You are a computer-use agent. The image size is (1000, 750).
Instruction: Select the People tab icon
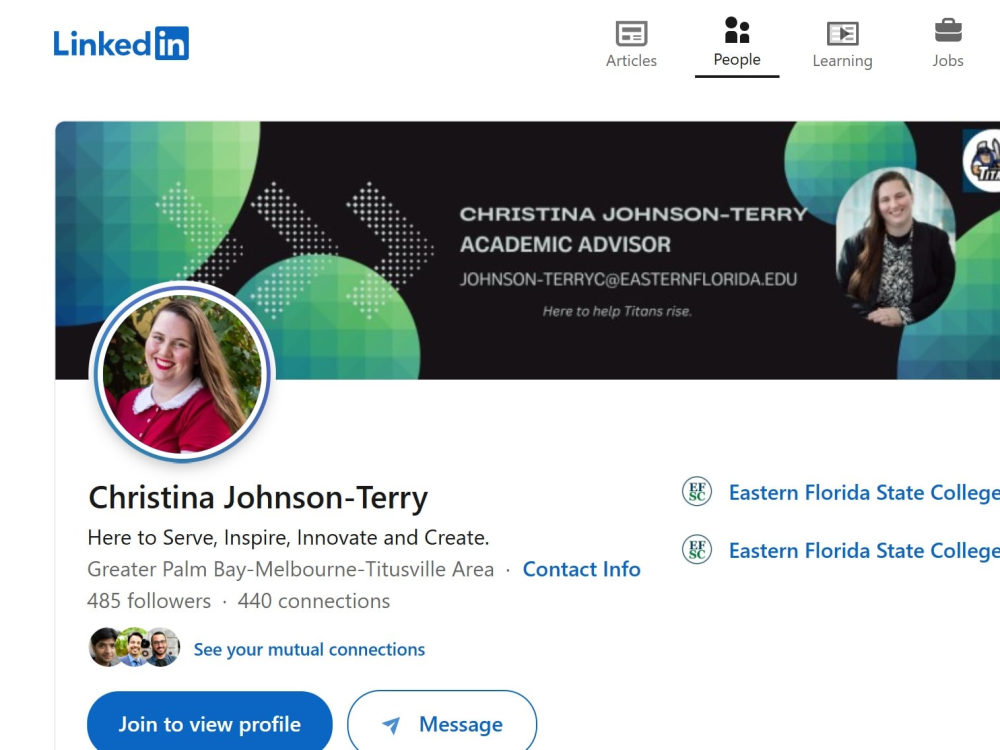[737, 30]
